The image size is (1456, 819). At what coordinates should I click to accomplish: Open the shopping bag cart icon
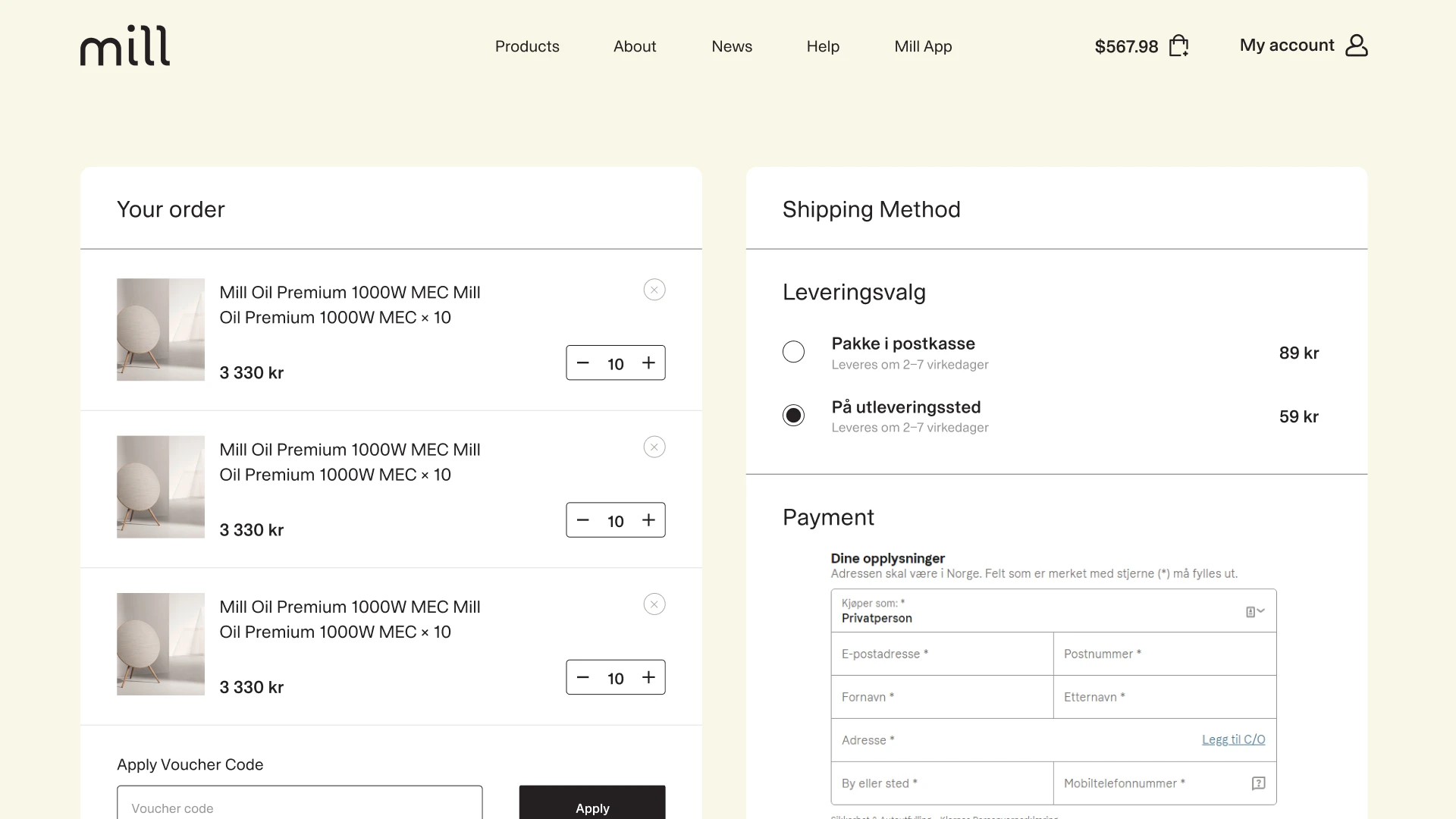(1178, 45)
